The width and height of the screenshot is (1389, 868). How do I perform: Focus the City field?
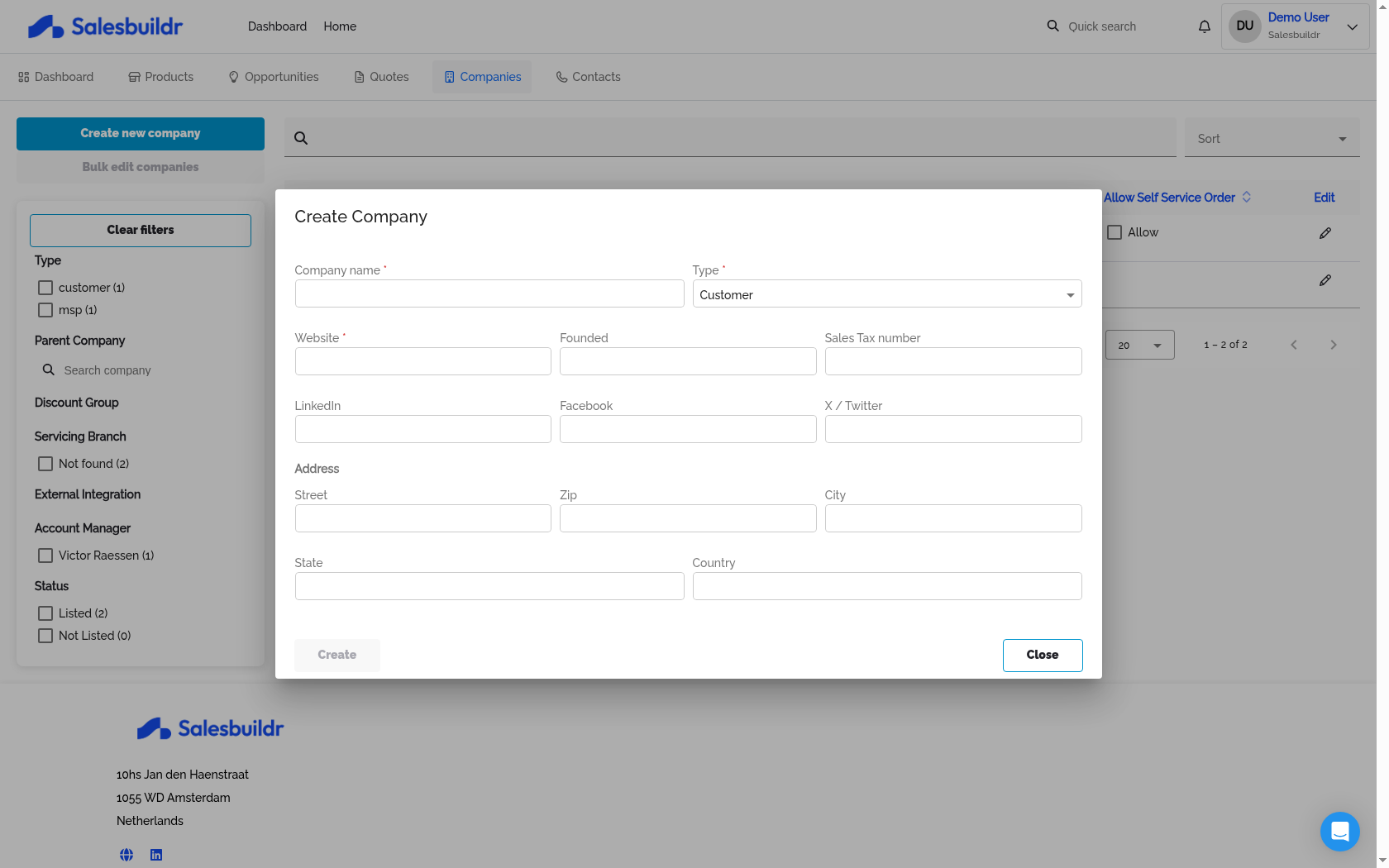point(953,518)
